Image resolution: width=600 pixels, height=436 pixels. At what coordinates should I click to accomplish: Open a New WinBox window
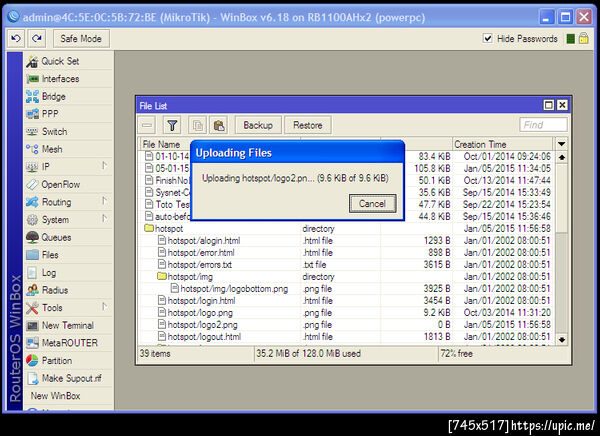click(55, 396)
